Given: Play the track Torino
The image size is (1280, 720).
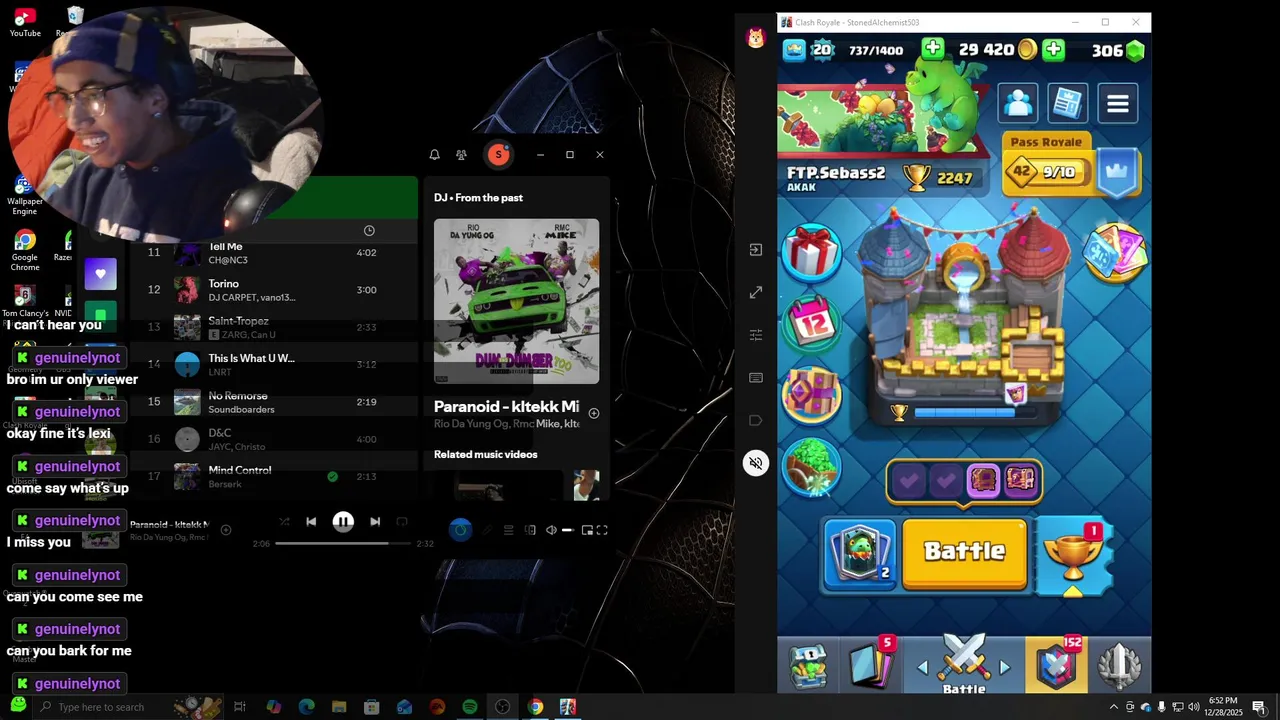Looking at the screenshot, I should [x=273, y=290].
